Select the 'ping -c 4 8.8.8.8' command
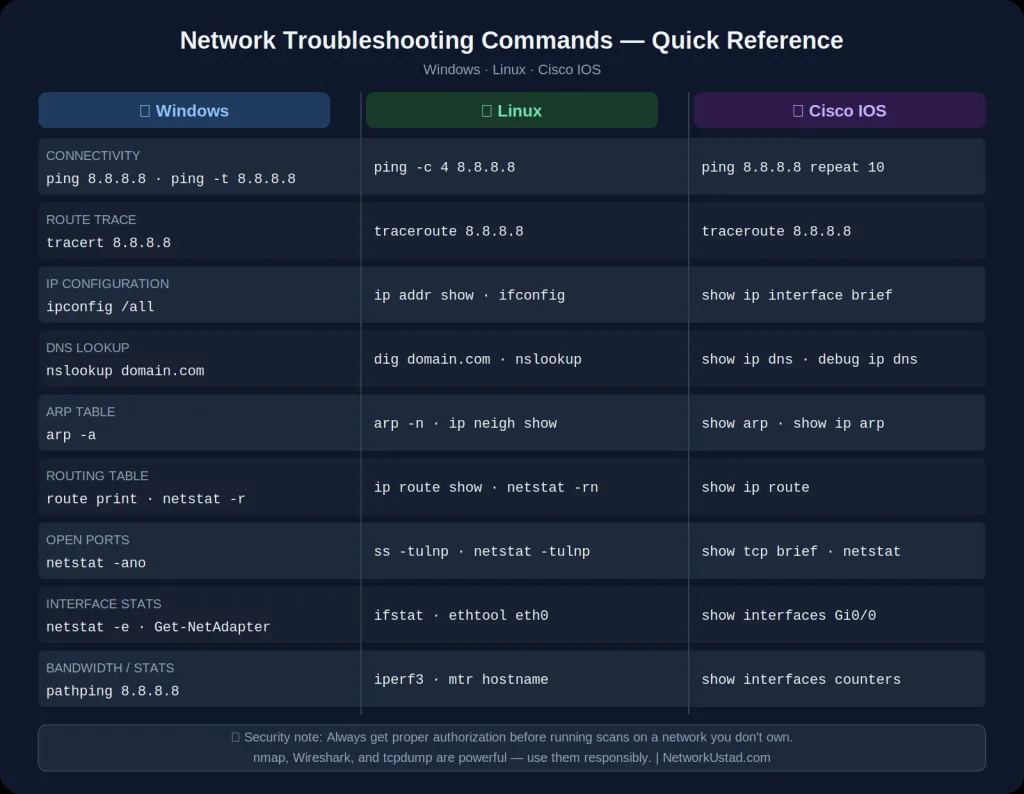Viewport: 1024px width, 794px height. (444, 167)
